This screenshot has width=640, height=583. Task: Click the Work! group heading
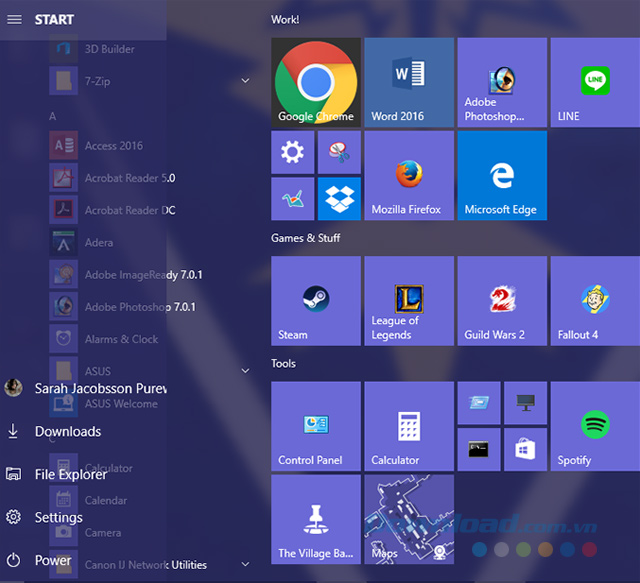point(285,20)
